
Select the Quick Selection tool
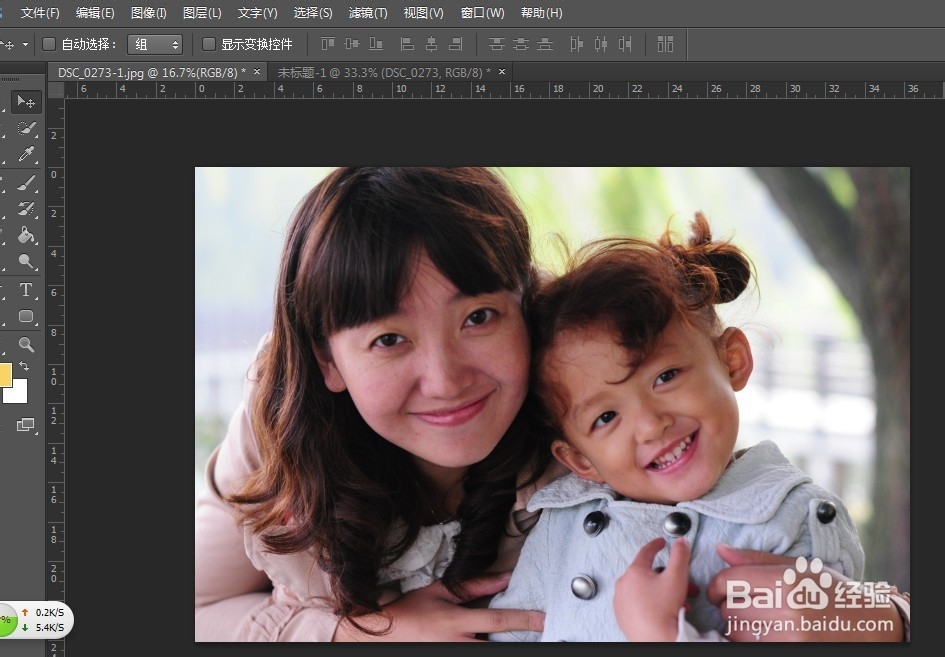[26, 128]
